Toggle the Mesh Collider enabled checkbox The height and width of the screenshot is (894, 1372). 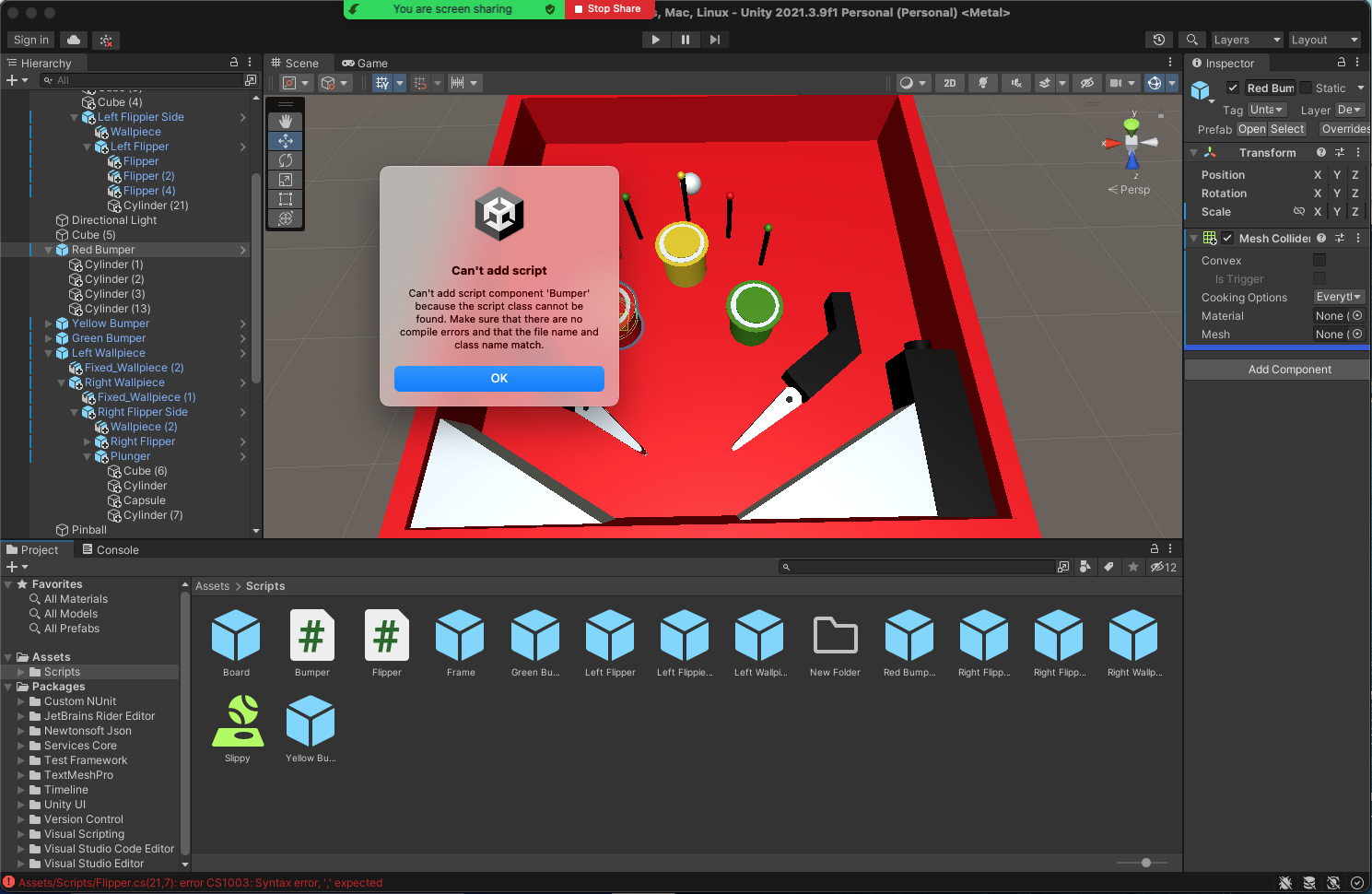1227,239
